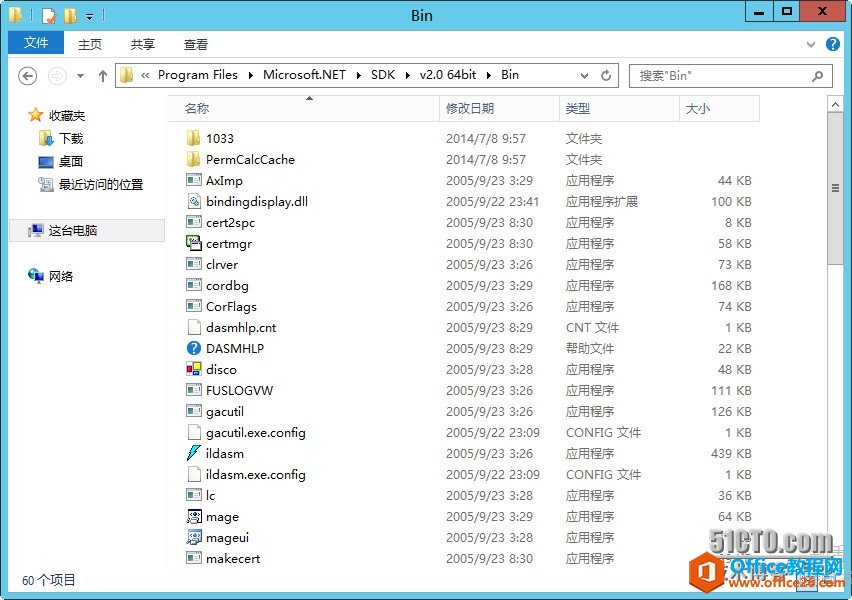Sort by the 修改日期 column header
Image resolution: width=852 pixels, height=600 pixels.
499,108
